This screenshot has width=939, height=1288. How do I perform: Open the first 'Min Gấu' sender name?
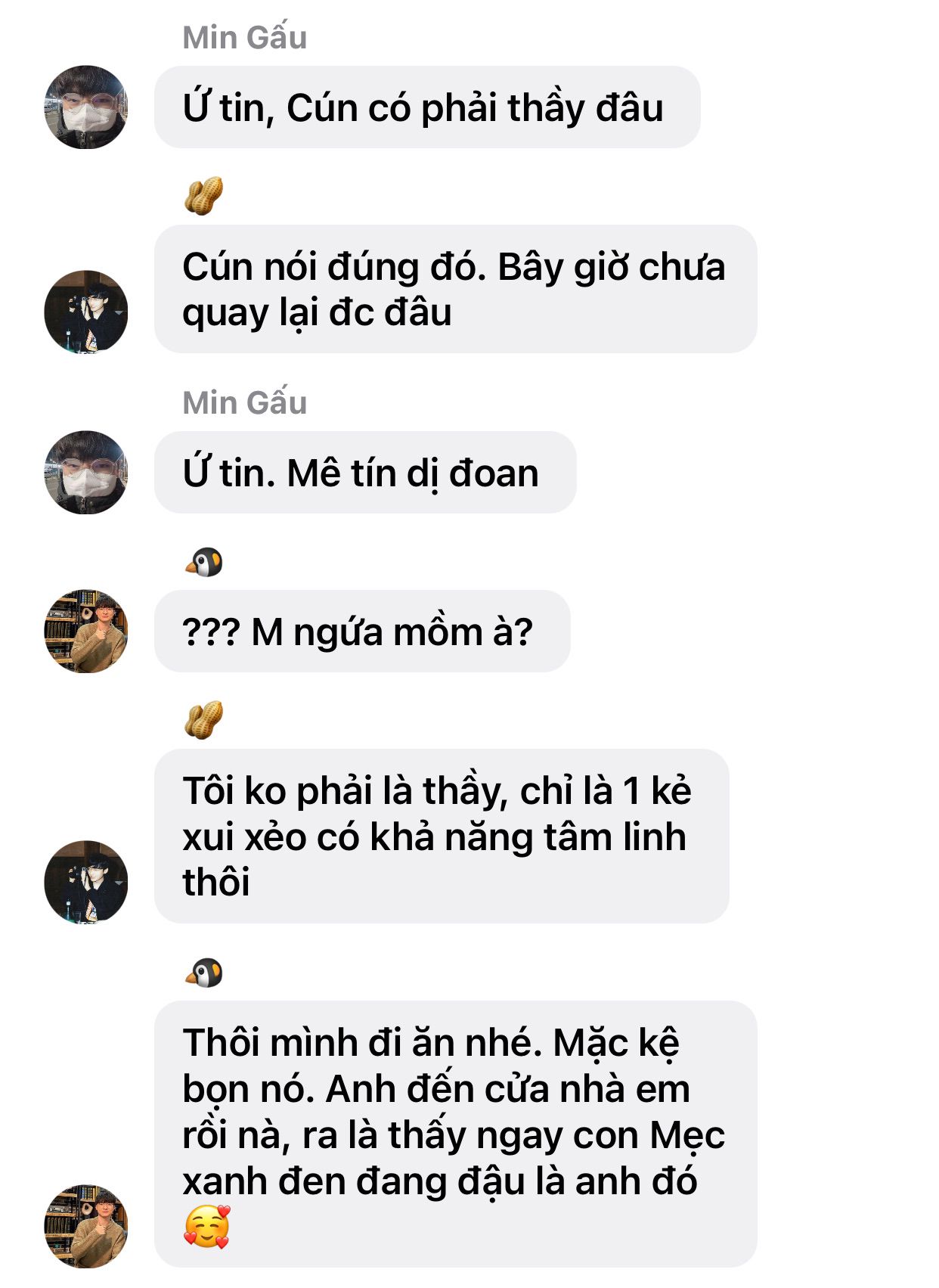point(245,38)
